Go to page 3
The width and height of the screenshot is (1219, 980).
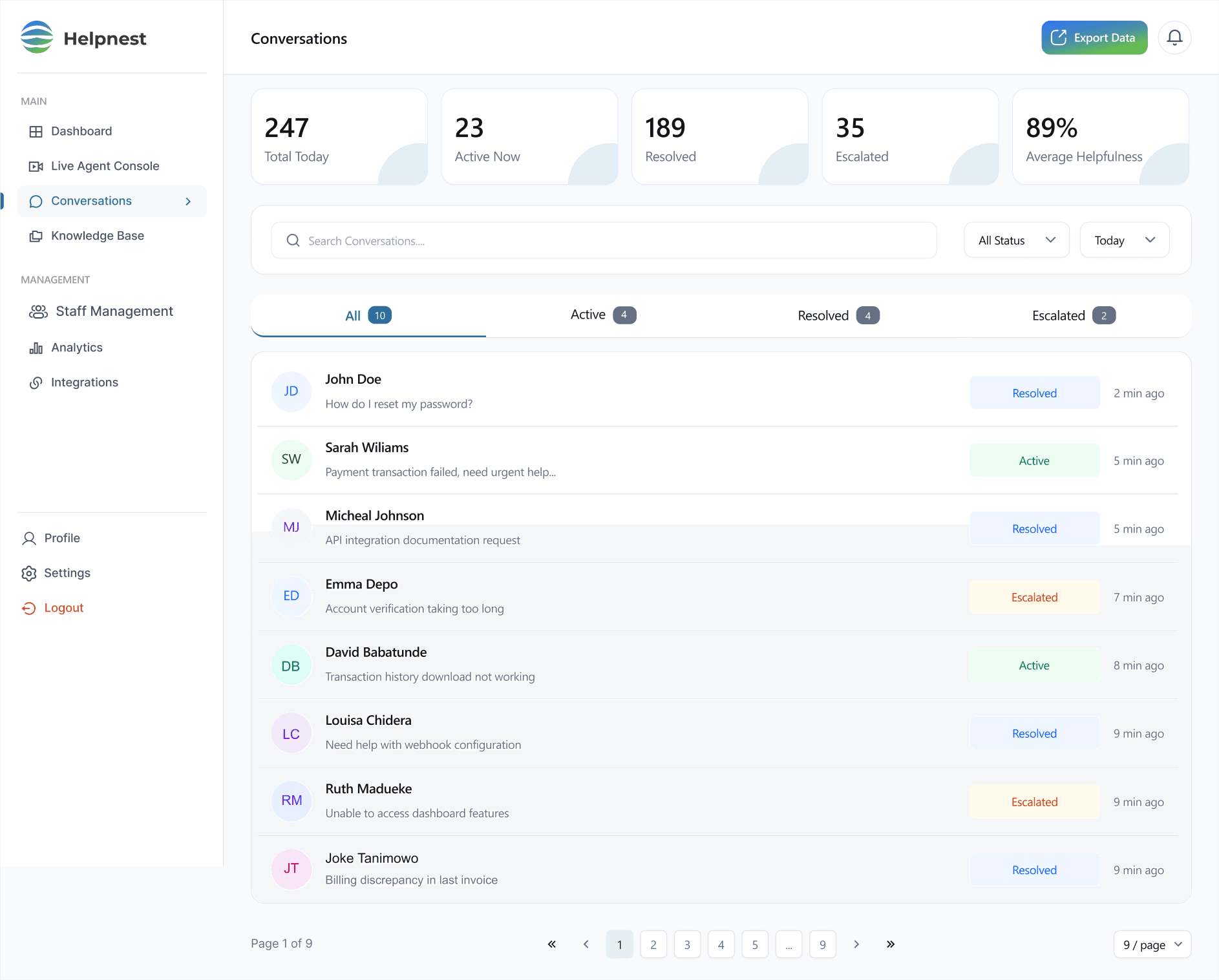[x=687, y=944]
